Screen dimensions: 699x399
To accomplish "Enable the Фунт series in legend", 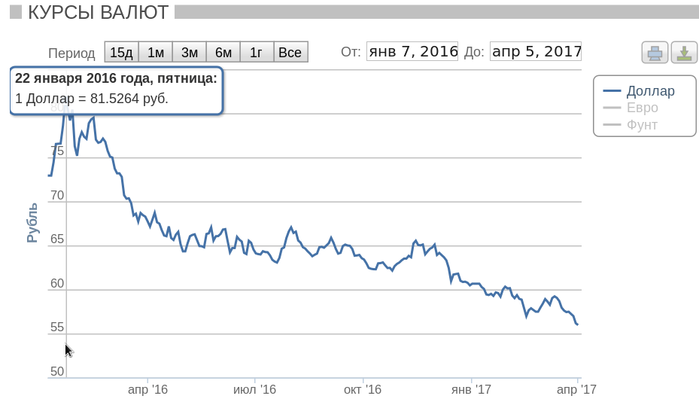I will click(630, 124).
